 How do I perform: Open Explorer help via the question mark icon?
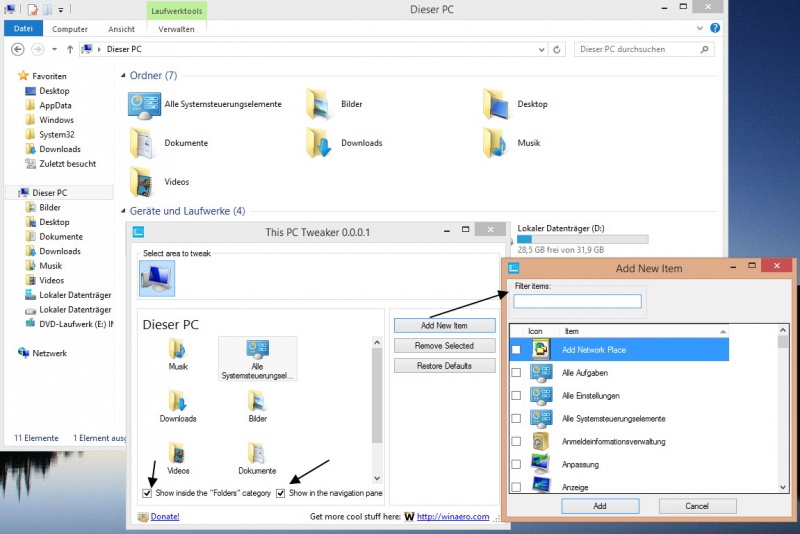coord(715,28)
